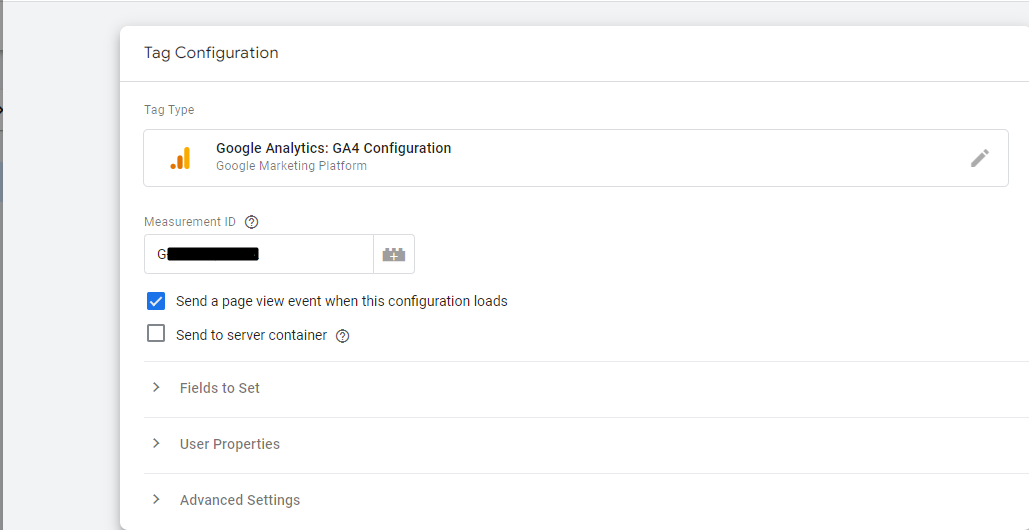Click the pencil edit icon for tag type
This screenshot has height=530, width=1029.
pos(979,158)
